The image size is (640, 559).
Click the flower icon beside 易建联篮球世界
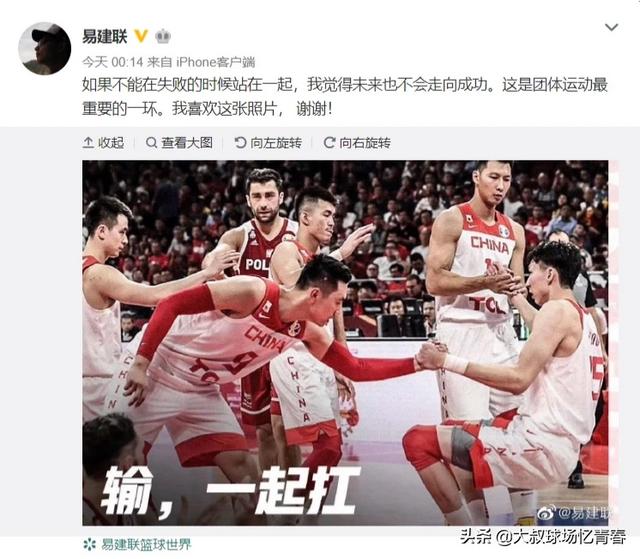tap(89, 544)
